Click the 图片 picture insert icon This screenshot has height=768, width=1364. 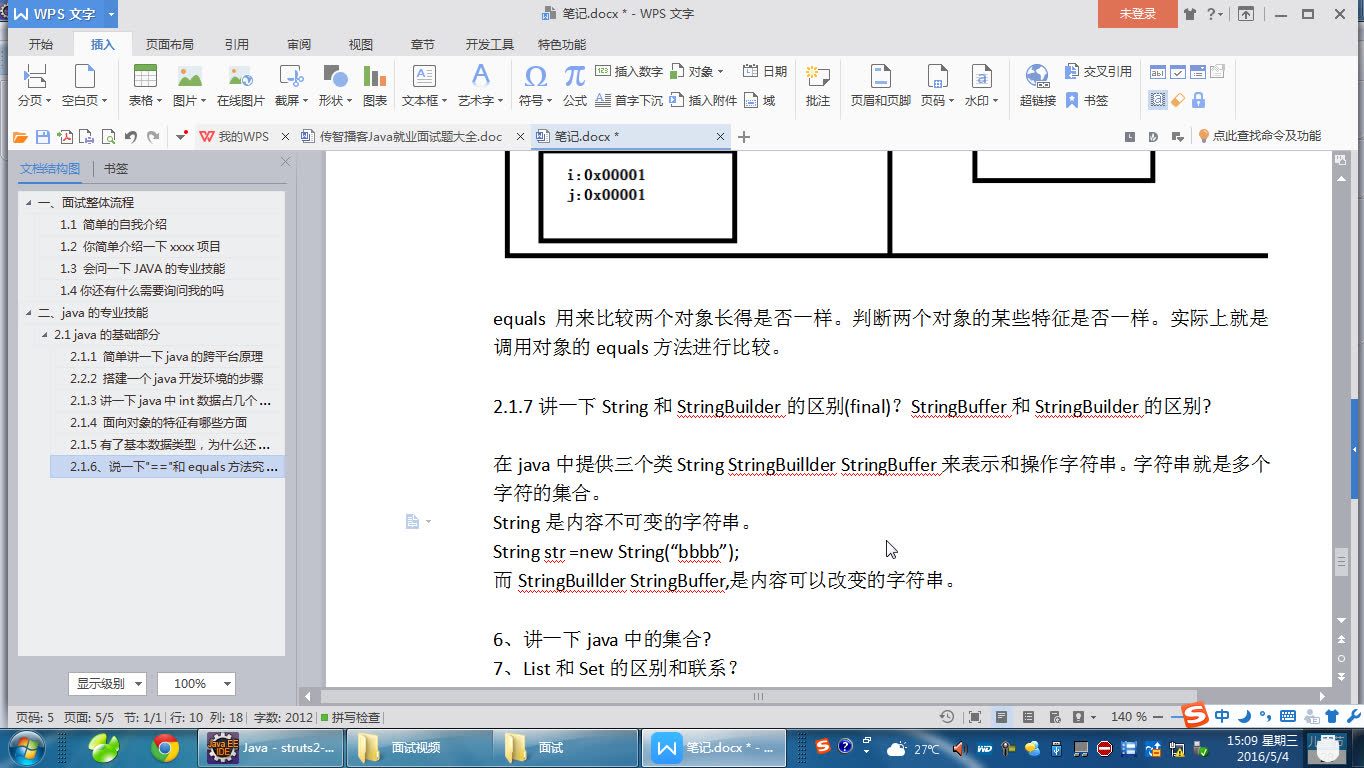click(x=189, y=76)
